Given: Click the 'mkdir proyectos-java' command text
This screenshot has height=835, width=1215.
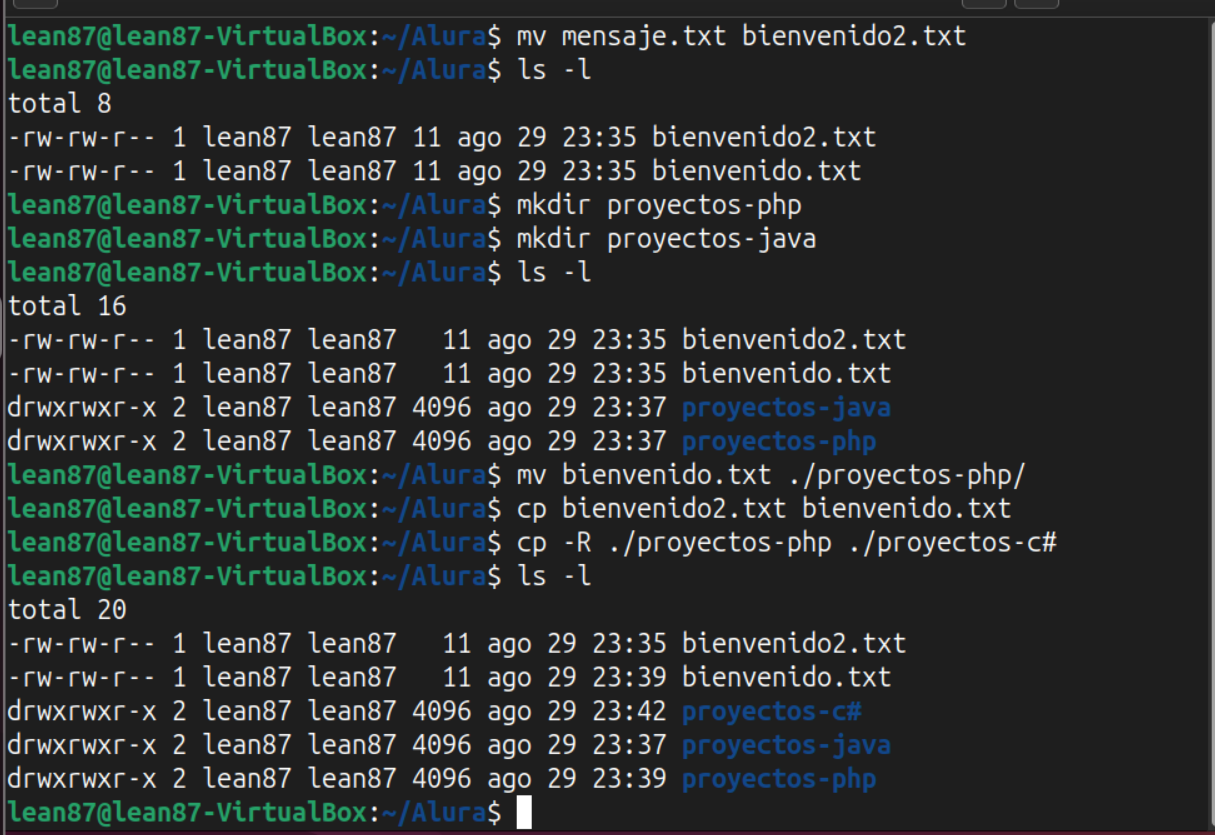Looking at the screenshot, I should [x=665, y=239].
